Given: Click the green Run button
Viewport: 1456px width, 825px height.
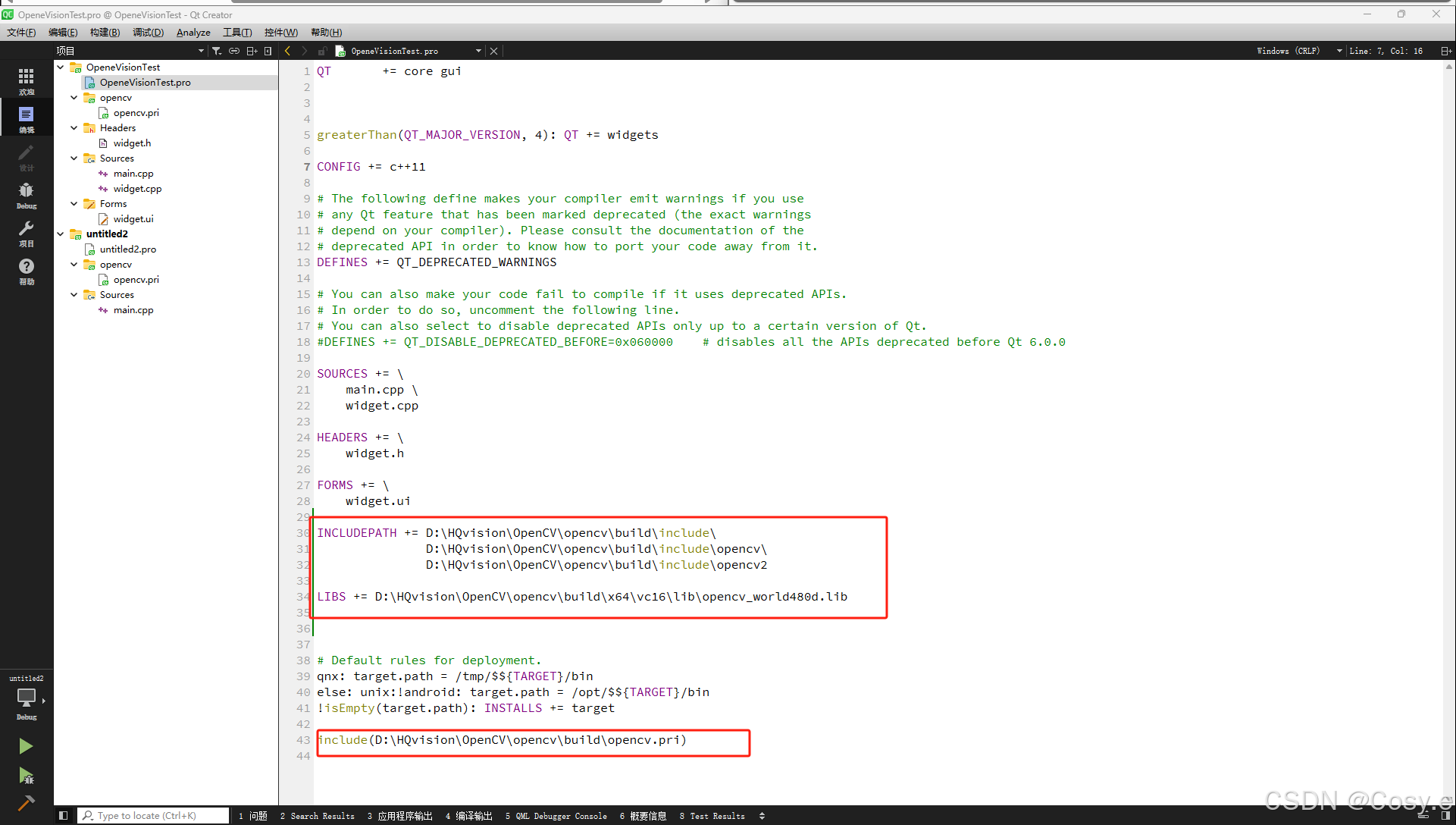Looking at the screenshot, I should point(26,746).
